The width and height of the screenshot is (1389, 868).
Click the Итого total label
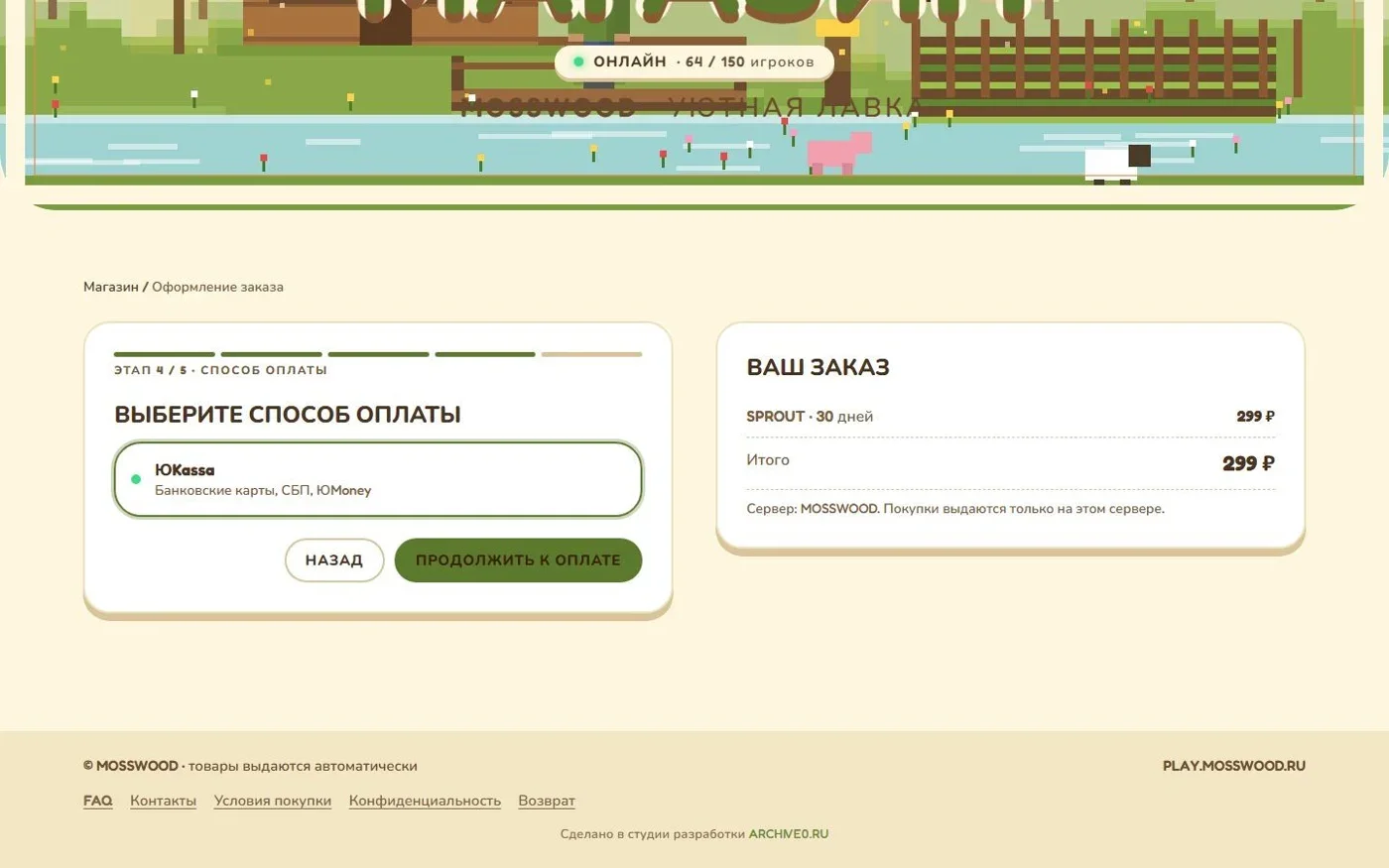[x=768, y=460]
